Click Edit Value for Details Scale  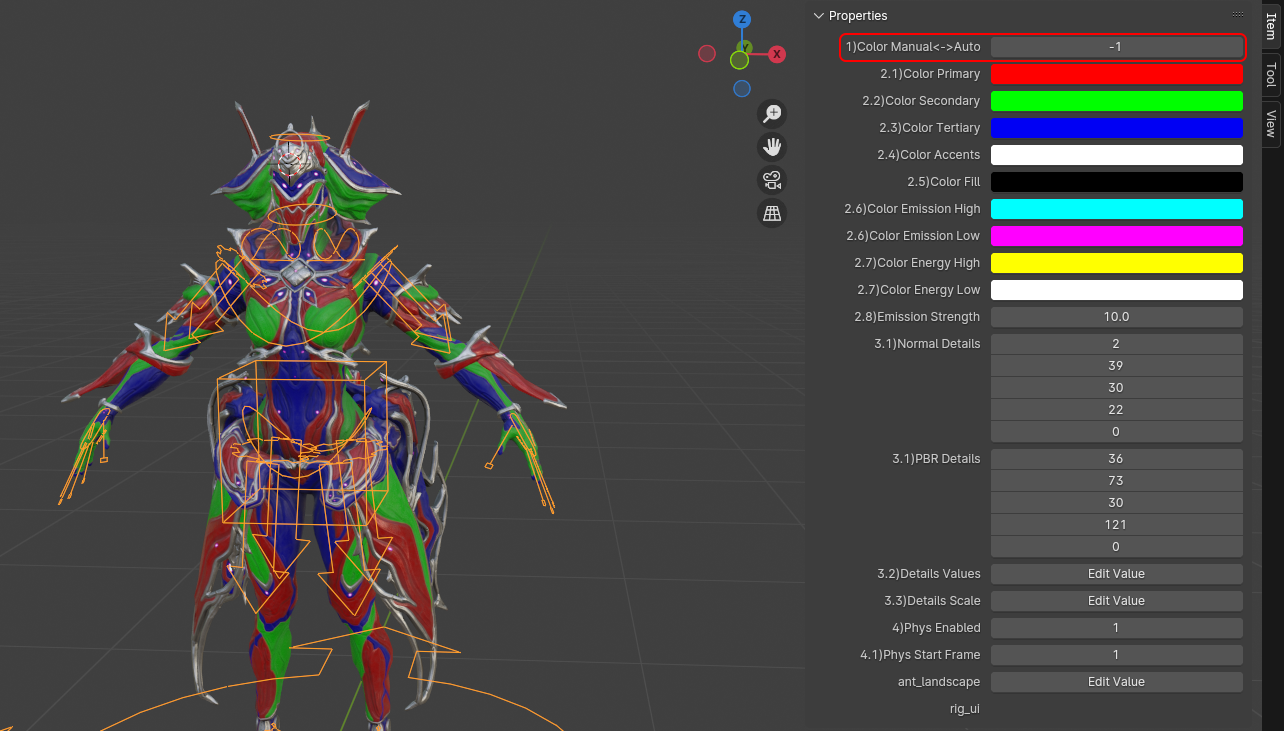click(1116, 601)
